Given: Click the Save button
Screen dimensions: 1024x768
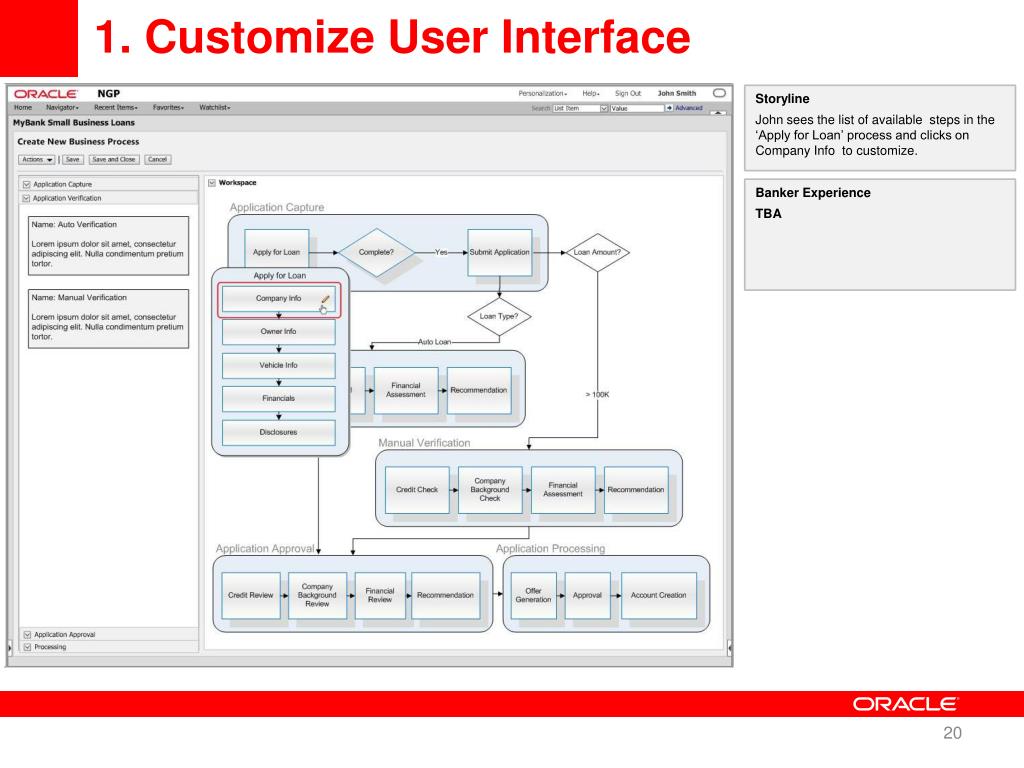Looking at the screenshot, I should 72,159.
